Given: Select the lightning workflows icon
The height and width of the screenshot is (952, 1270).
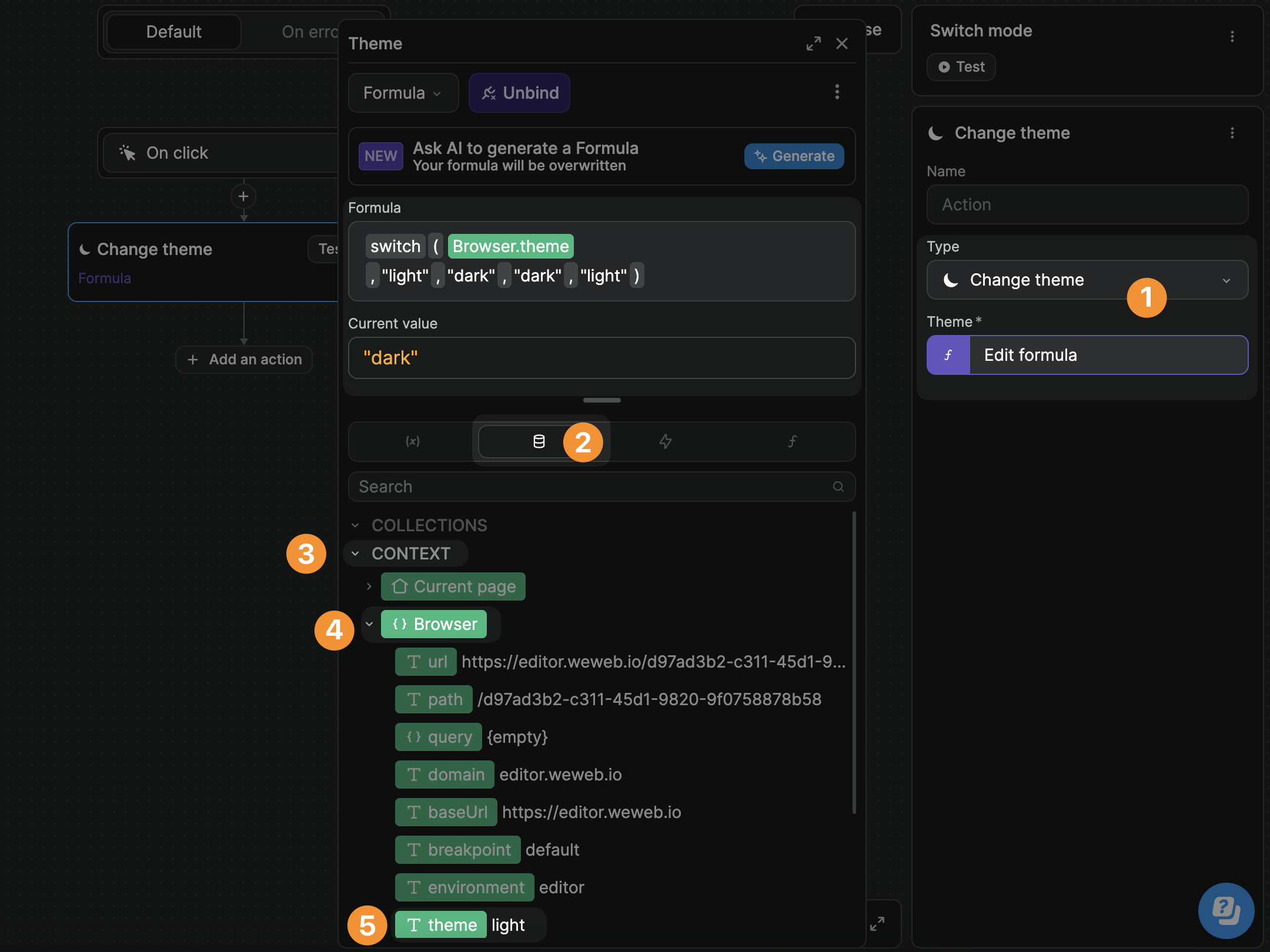Looking at the screenshot, I should [665, 441].
